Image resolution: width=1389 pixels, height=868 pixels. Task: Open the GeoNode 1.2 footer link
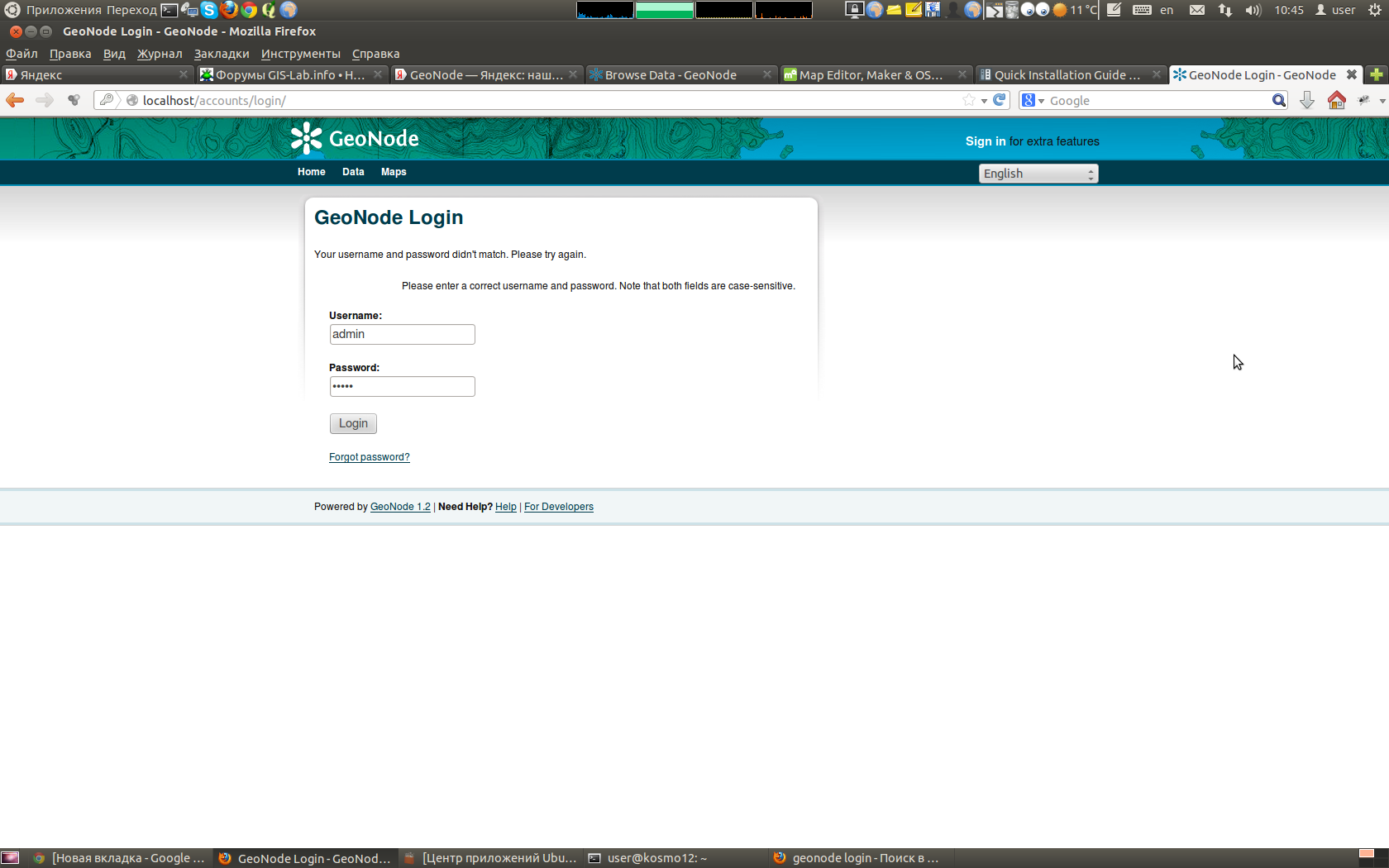tap(400, 507)
